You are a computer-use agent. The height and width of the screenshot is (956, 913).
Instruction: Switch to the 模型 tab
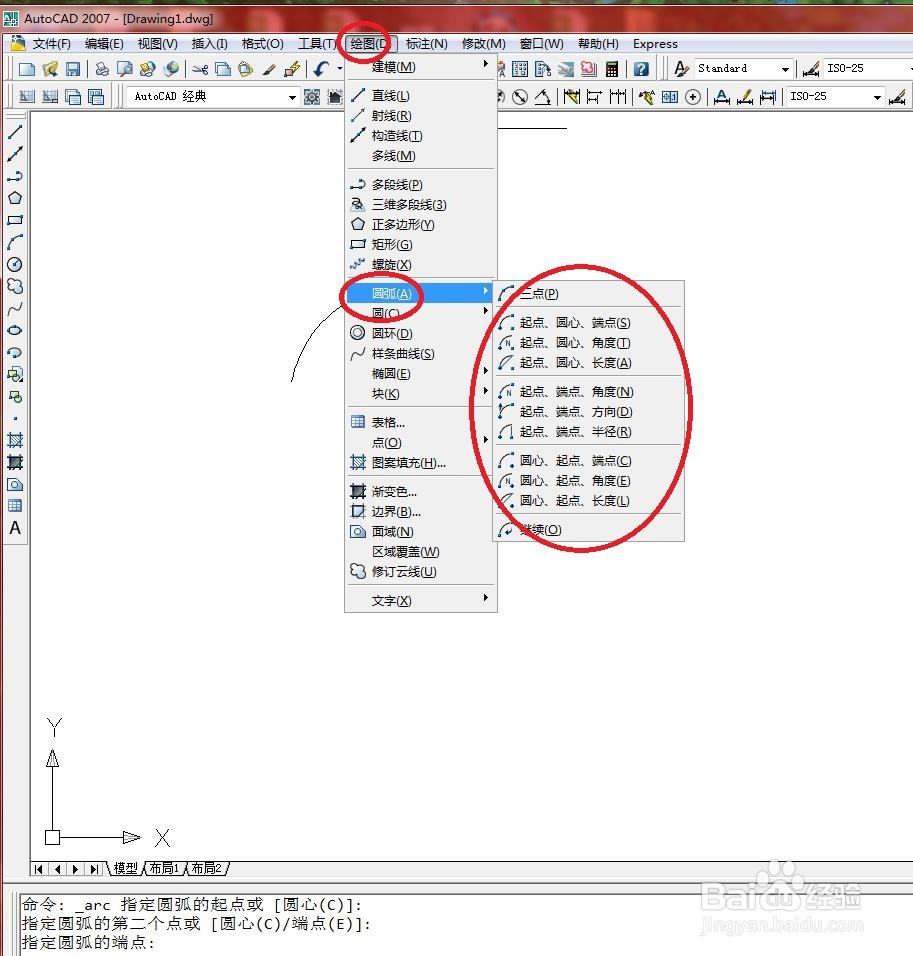click(x=126, y=868)
